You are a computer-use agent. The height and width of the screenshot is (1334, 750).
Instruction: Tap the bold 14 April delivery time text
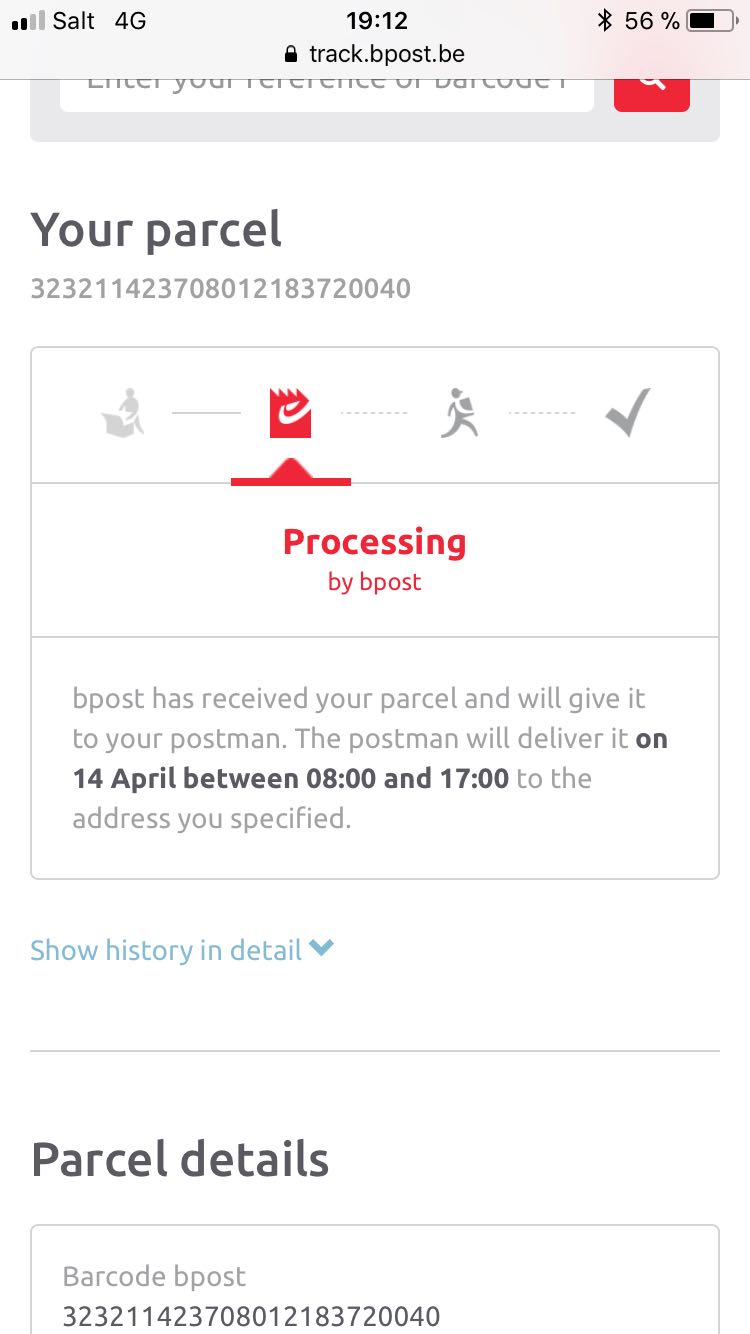(290, 779)
